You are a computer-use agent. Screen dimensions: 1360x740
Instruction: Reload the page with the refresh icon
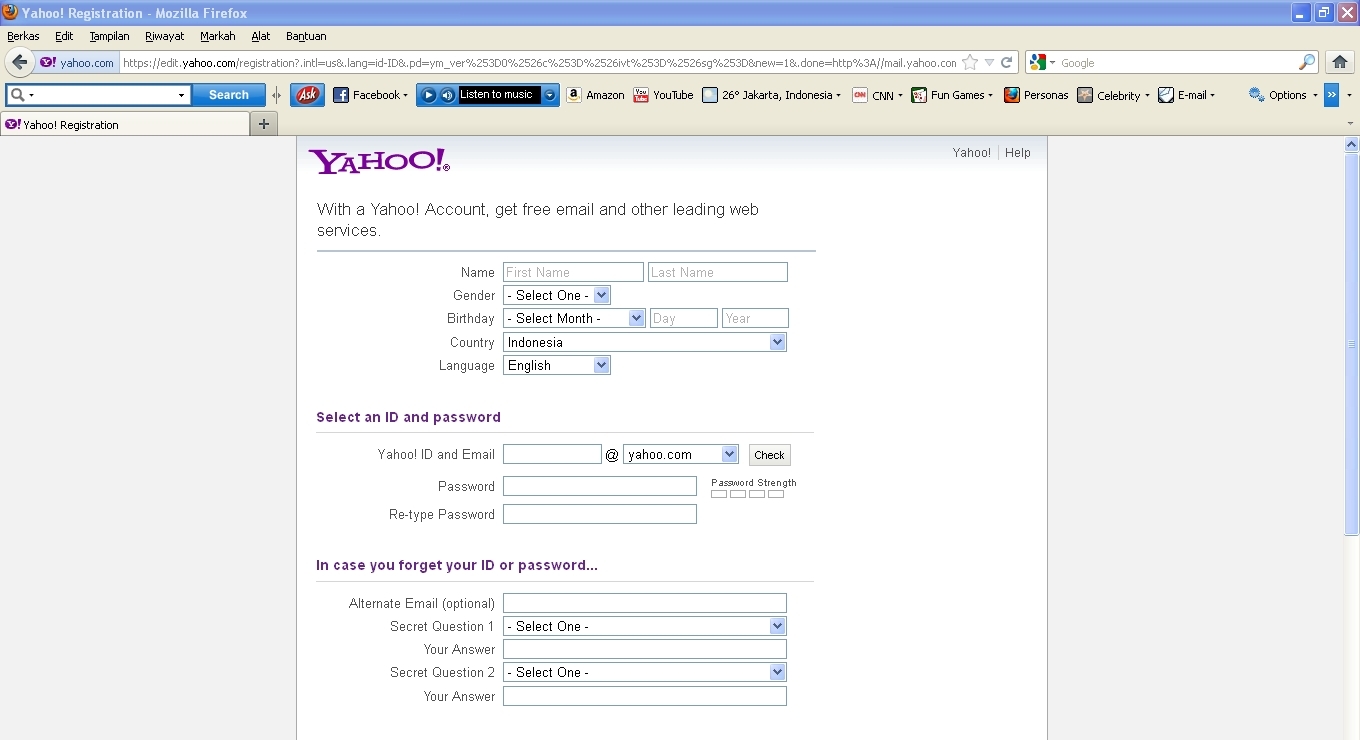pyautogui.click(x=1007, y=63)
